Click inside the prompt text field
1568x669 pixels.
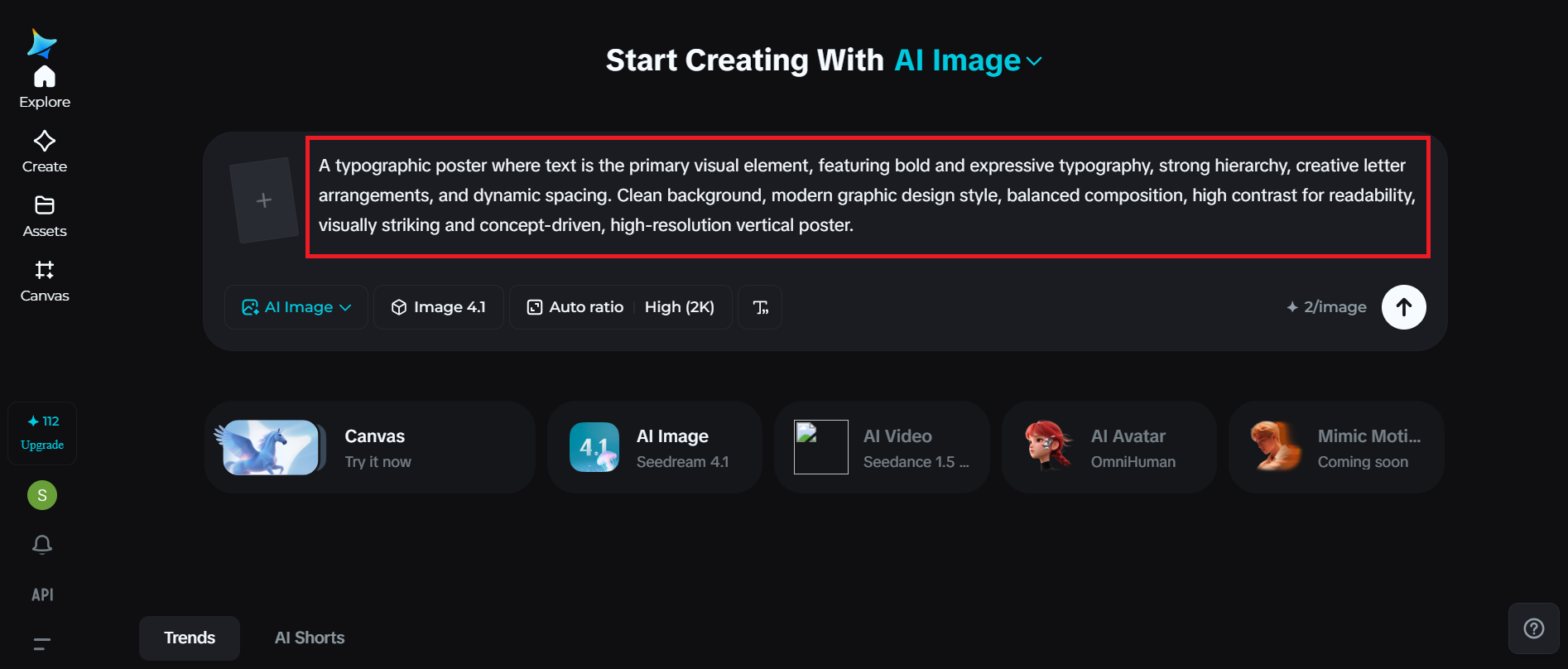867,196
